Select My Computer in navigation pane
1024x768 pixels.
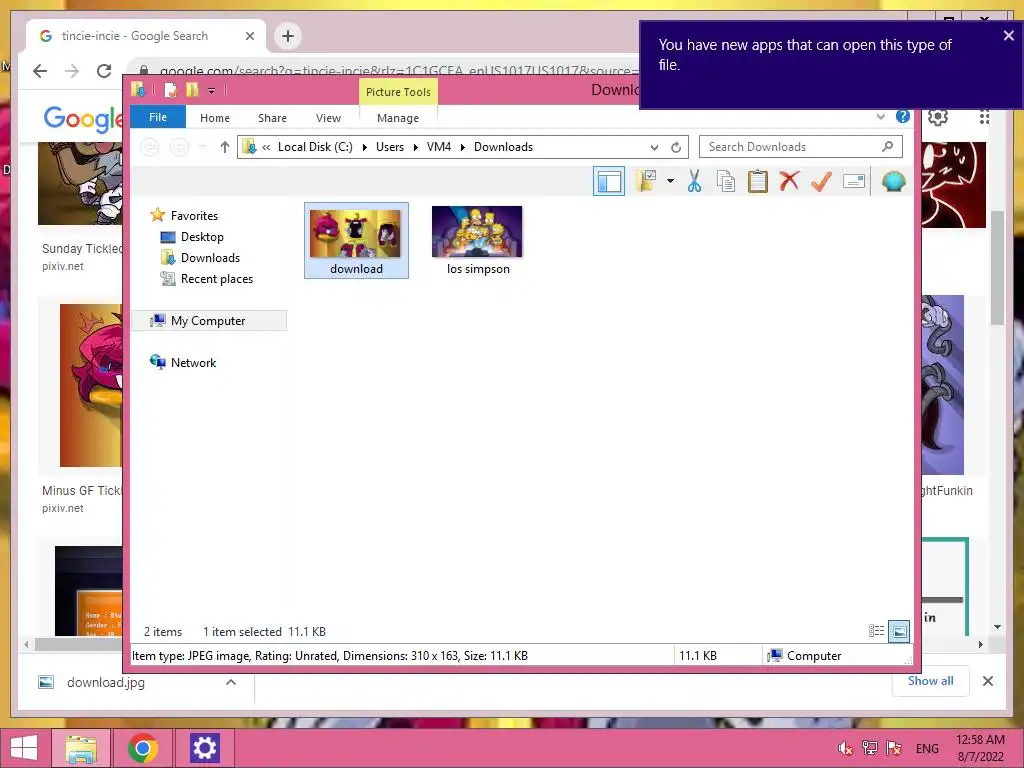pos(208,321)
